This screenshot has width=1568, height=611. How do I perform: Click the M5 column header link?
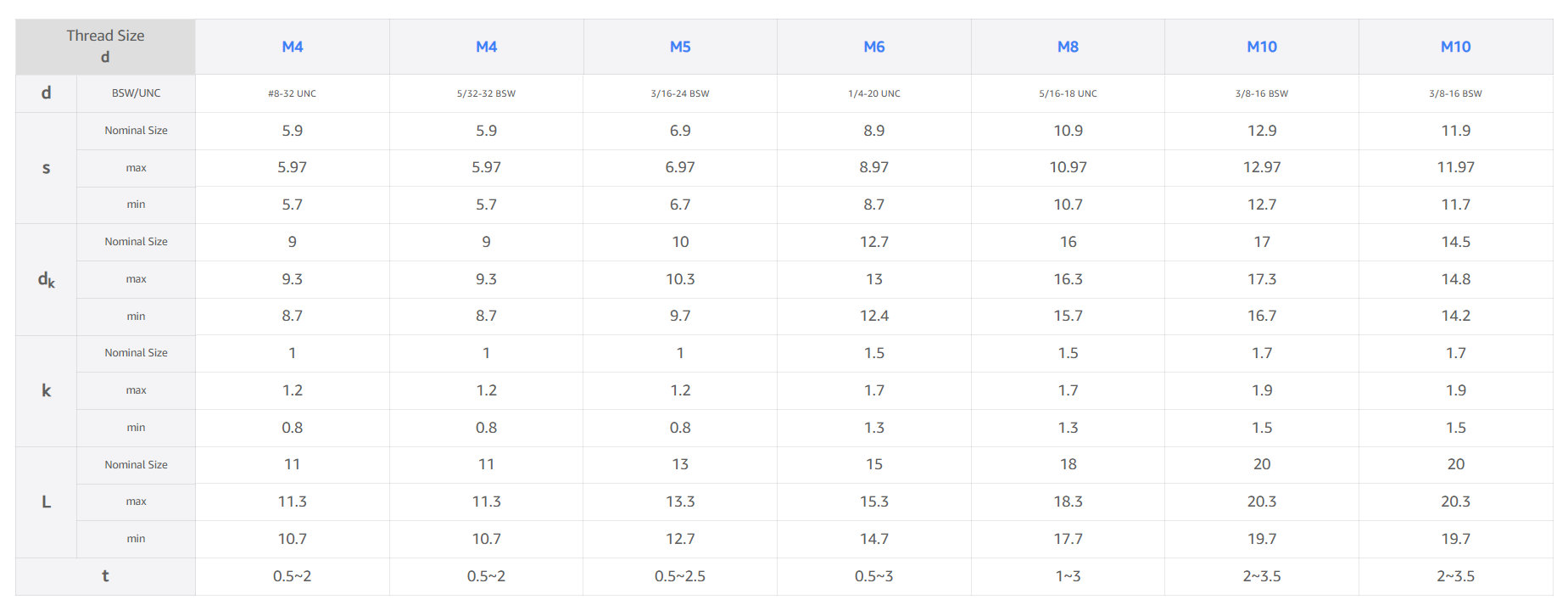680,47
